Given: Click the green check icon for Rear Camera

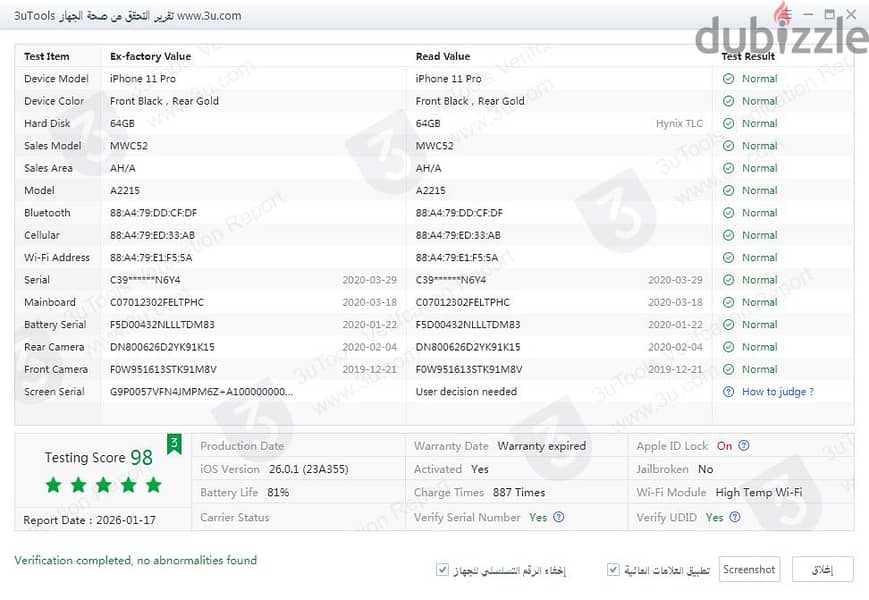Looking at the screenshot, I should [728, 347].
